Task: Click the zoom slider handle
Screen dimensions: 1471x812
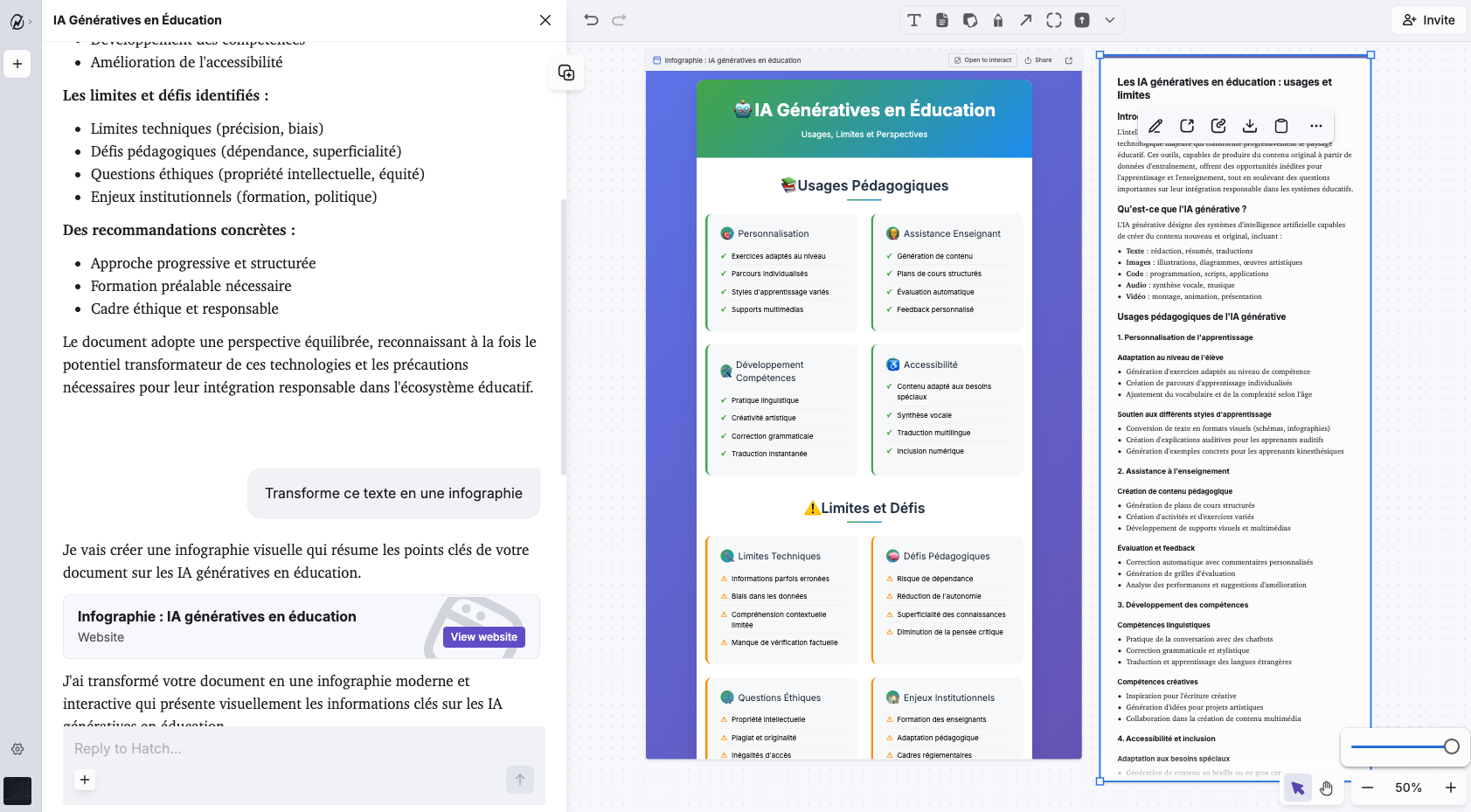Action: (x=1451, y=746)
